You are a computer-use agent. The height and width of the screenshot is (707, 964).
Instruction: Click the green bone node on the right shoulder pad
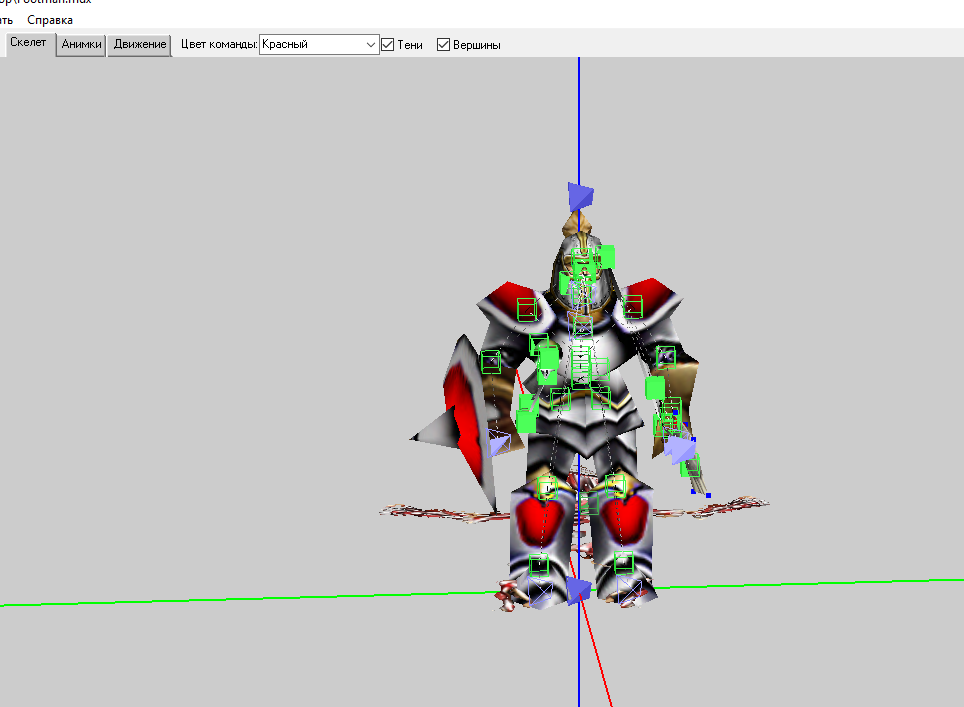pyautogui.click(x=632, y=307)
